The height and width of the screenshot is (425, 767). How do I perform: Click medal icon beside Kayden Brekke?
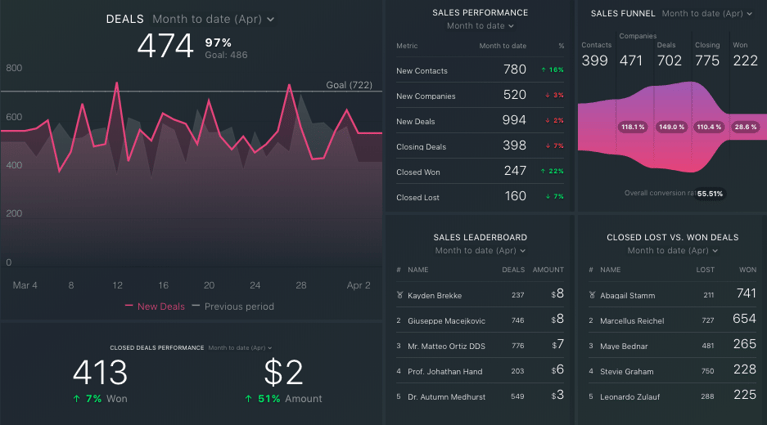(398, 295)
